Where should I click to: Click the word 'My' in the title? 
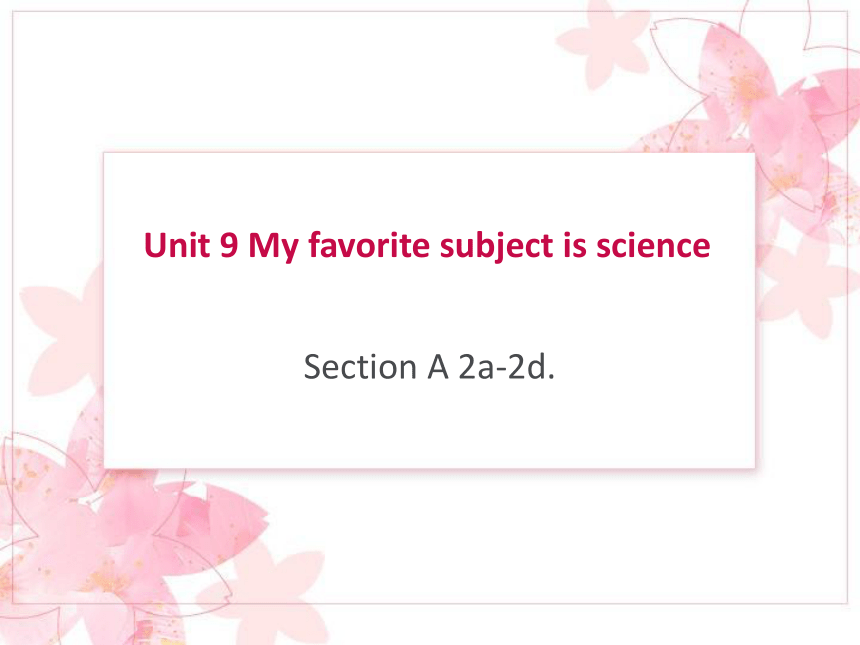pyautogui.click(x=273, y=247)
